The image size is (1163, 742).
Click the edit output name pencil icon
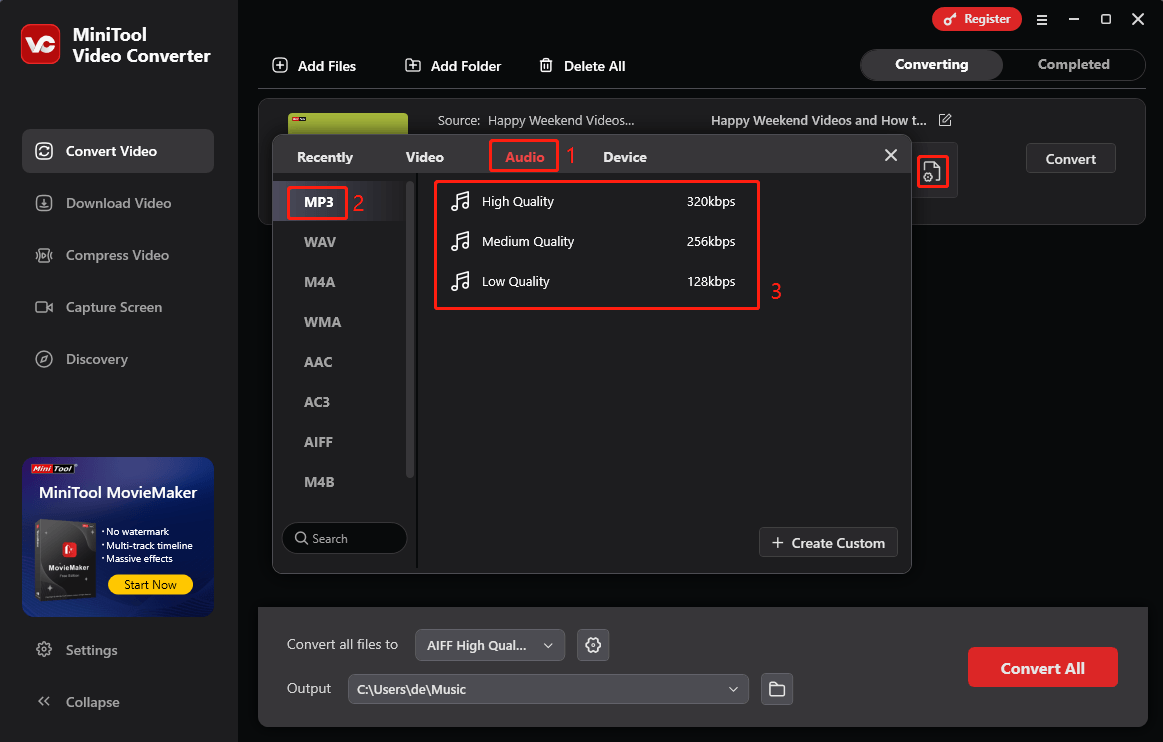point(945,120)
